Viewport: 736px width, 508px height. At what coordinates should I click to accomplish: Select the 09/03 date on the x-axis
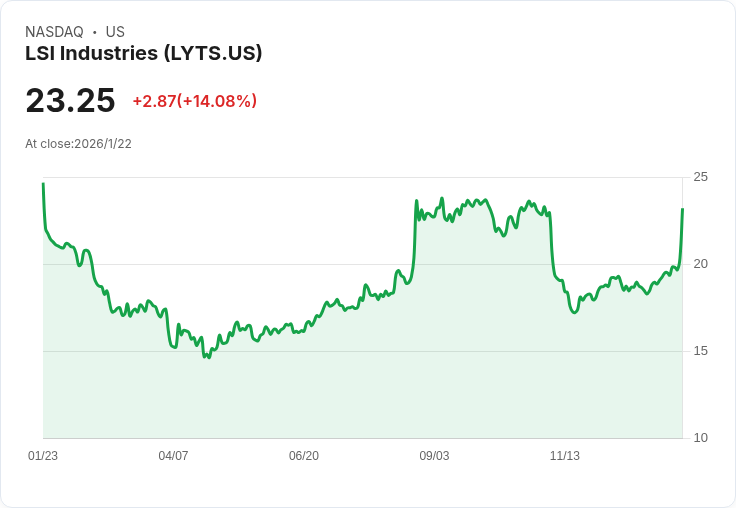coord(434,456)
